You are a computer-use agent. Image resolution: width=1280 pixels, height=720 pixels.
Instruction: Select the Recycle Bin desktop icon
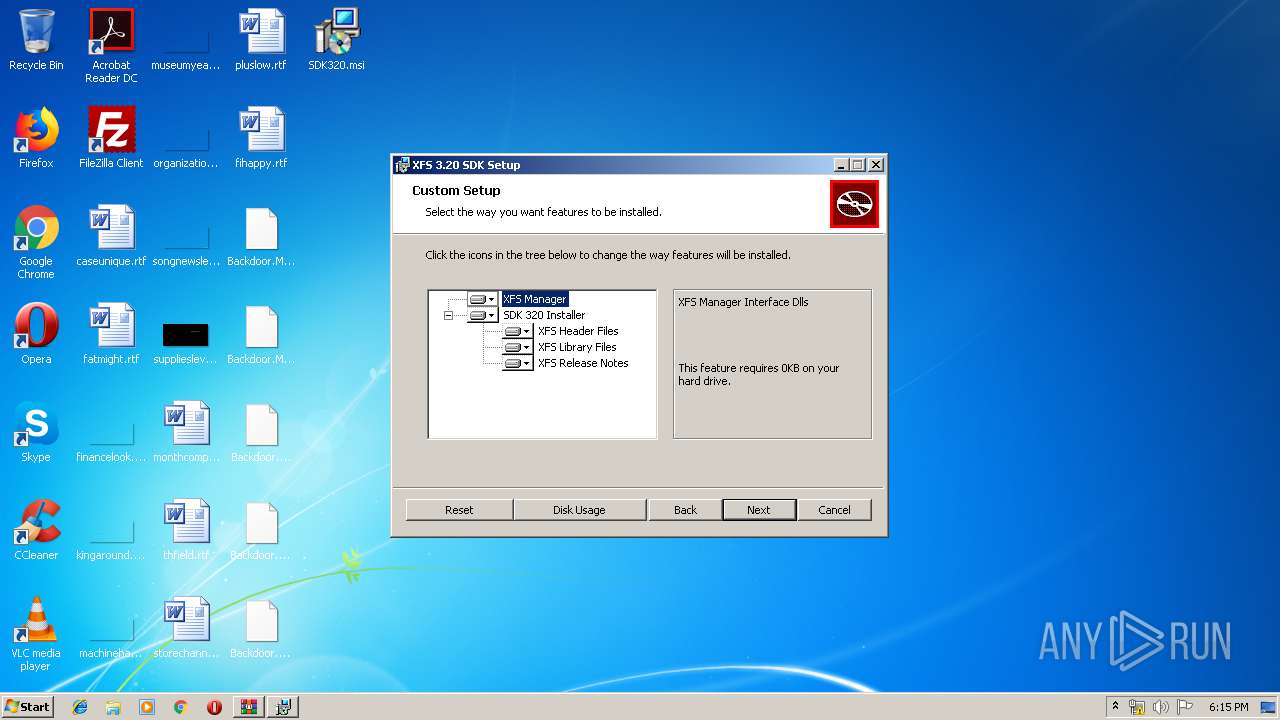click(36, 41)
